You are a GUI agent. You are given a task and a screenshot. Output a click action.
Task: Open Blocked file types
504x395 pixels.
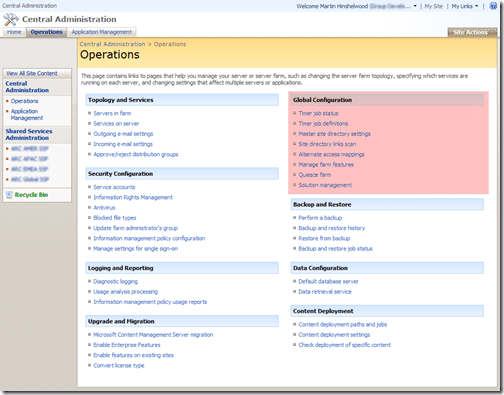click(x=115, y=218)
